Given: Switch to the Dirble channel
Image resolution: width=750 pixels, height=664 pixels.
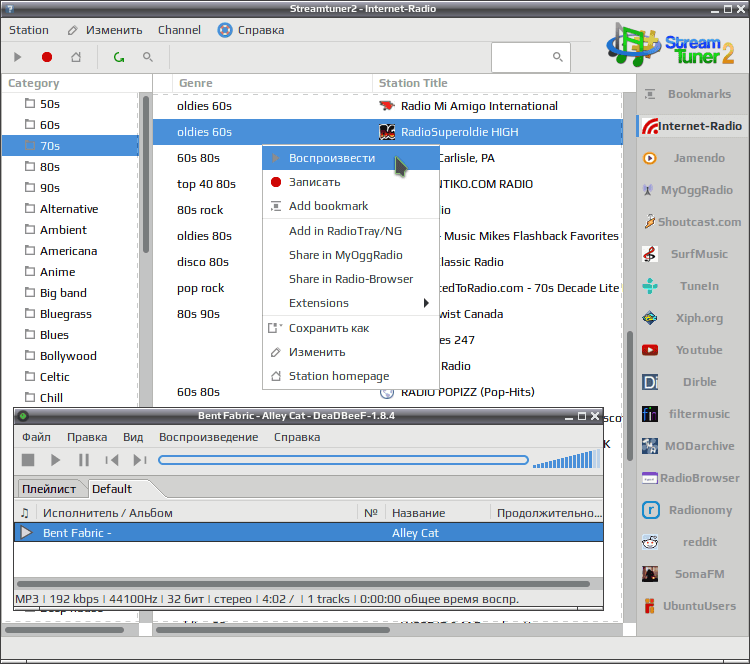Looking at the screenshot, I should (x=692, y=382).
